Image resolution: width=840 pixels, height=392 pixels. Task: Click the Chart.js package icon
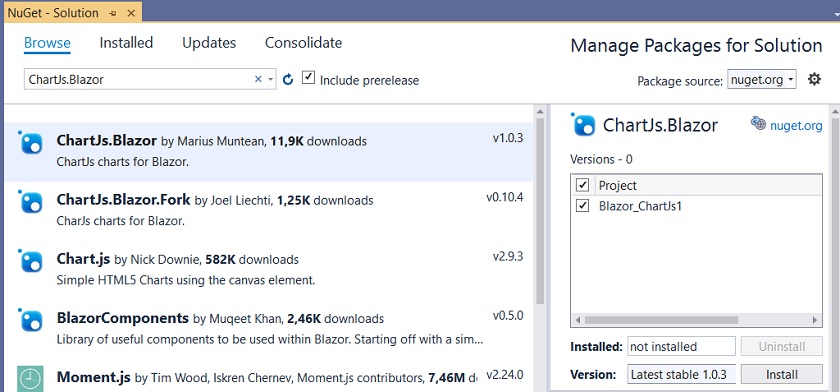click(x=30, y=261)
